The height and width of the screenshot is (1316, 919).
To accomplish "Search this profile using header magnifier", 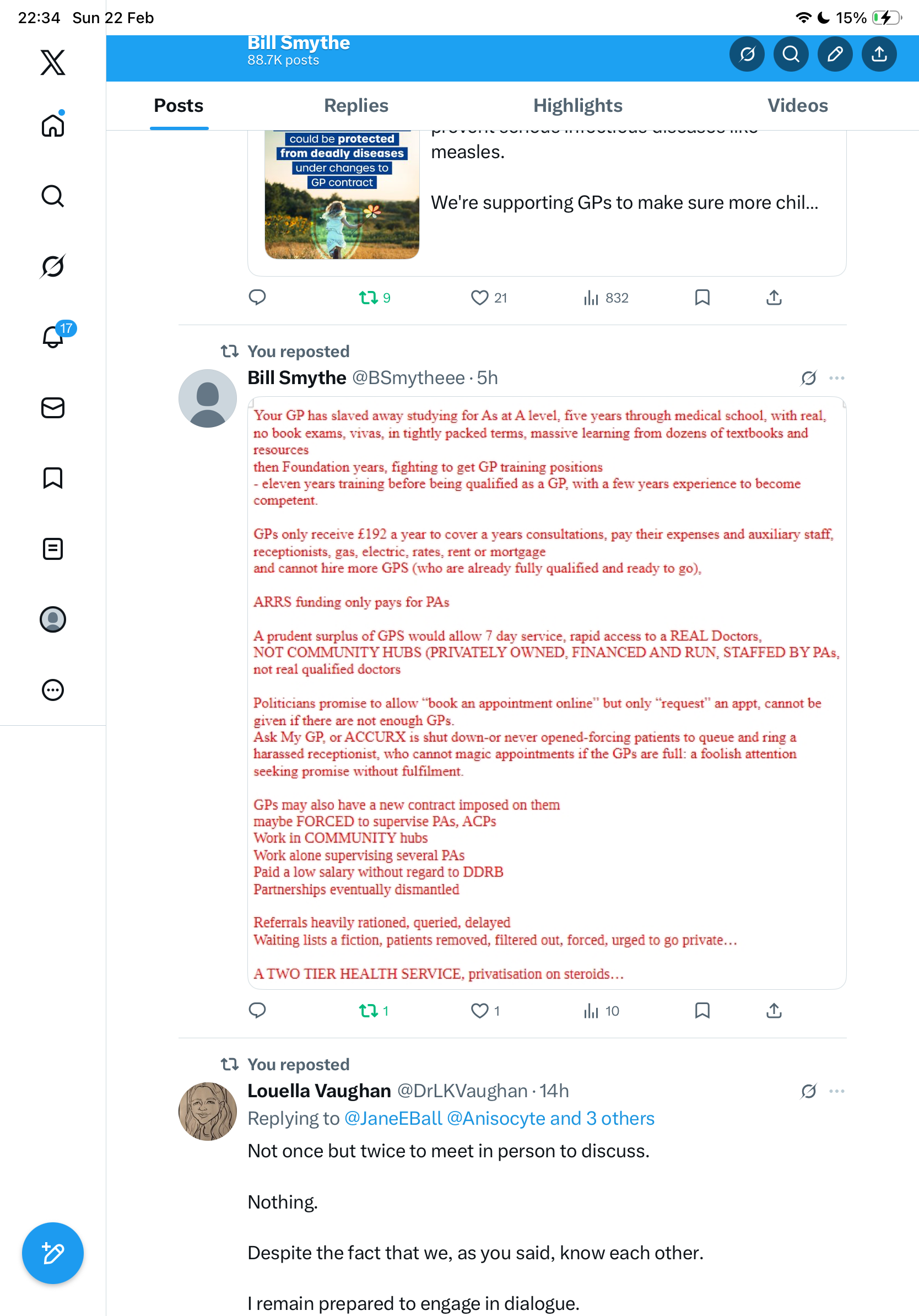I will 791,54.
